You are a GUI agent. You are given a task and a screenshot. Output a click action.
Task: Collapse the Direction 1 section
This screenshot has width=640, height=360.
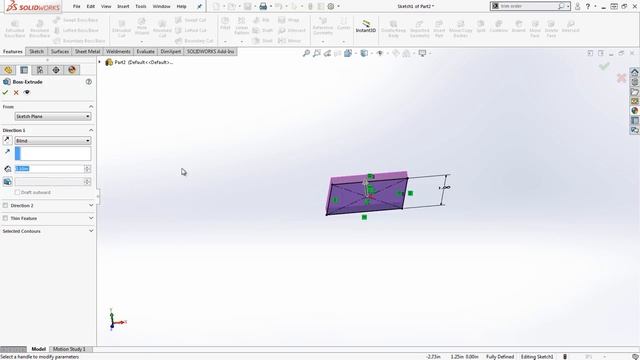91,130
